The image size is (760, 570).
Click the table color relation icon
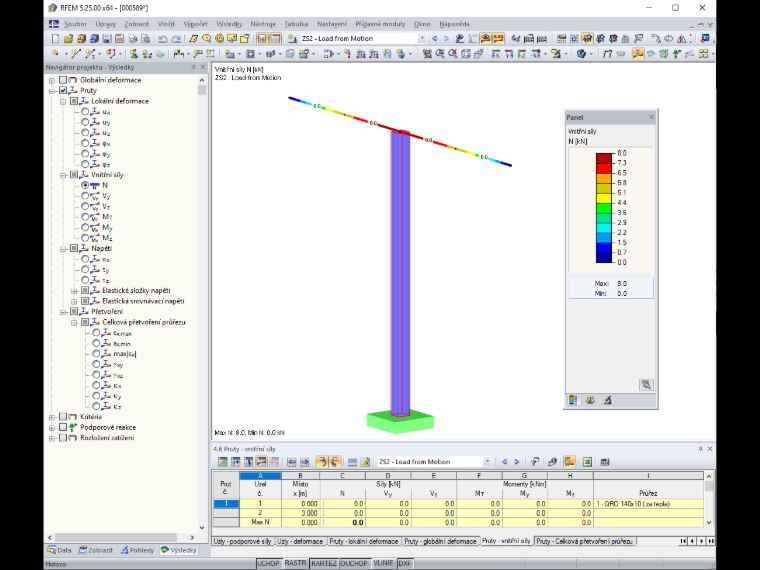tap(570, 462)
